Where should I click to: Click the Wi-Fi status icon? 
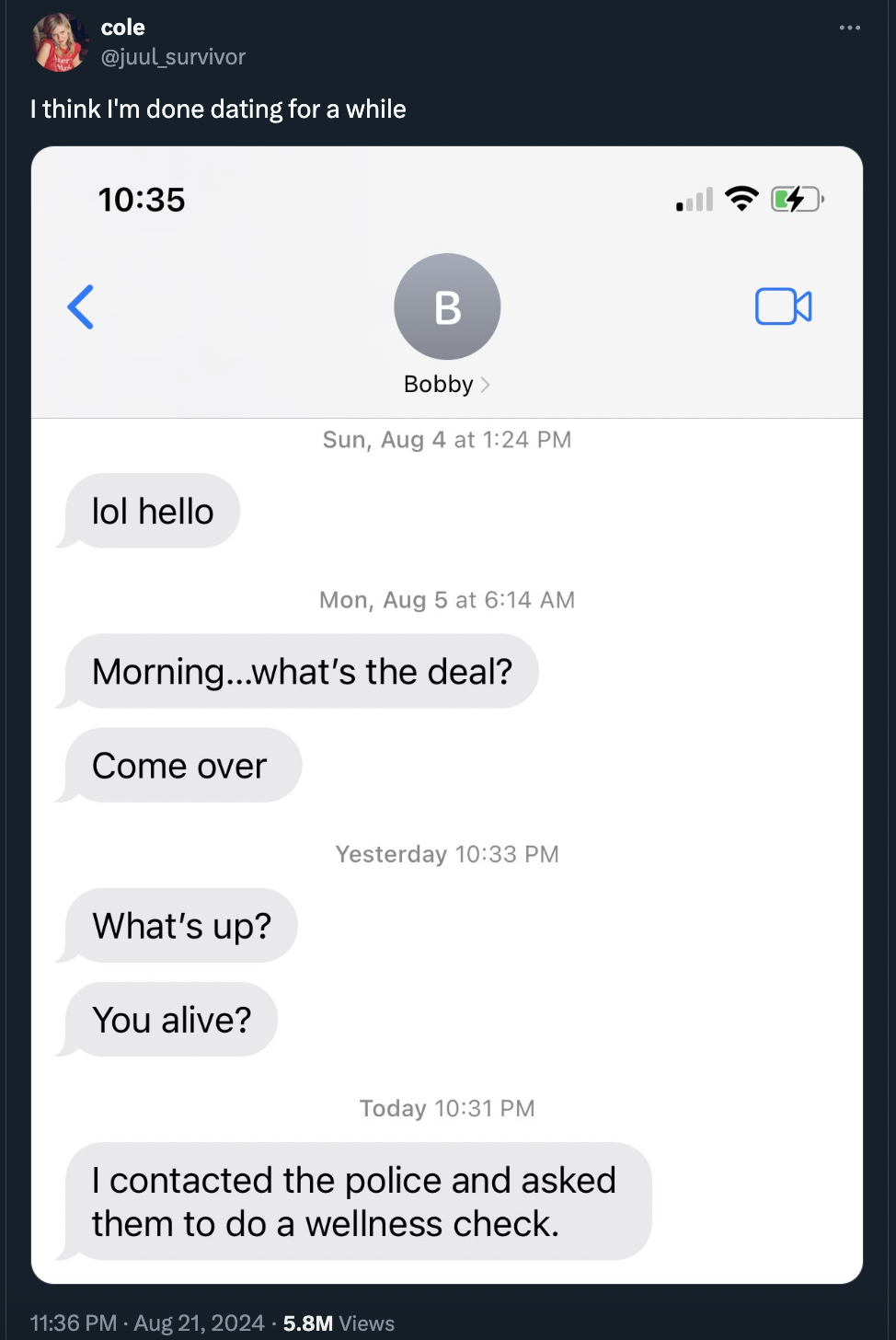(x=741, y=199)
